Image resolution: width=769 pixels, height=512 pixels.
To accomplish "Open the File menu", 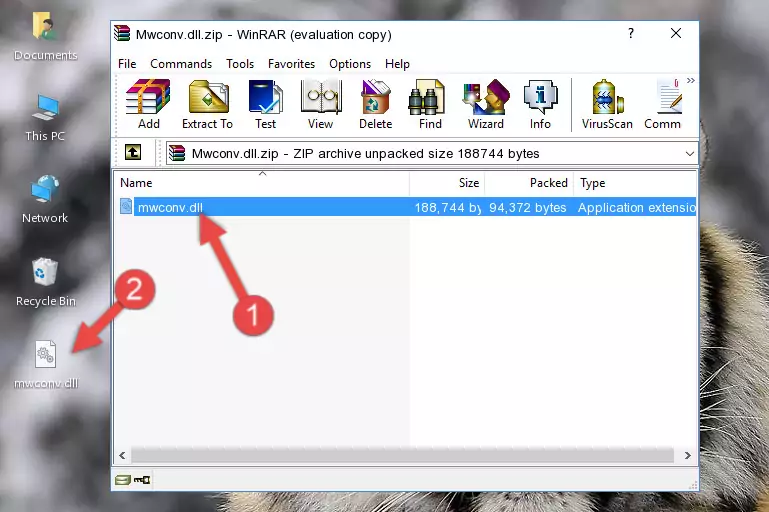I will [x=127, y=64].
